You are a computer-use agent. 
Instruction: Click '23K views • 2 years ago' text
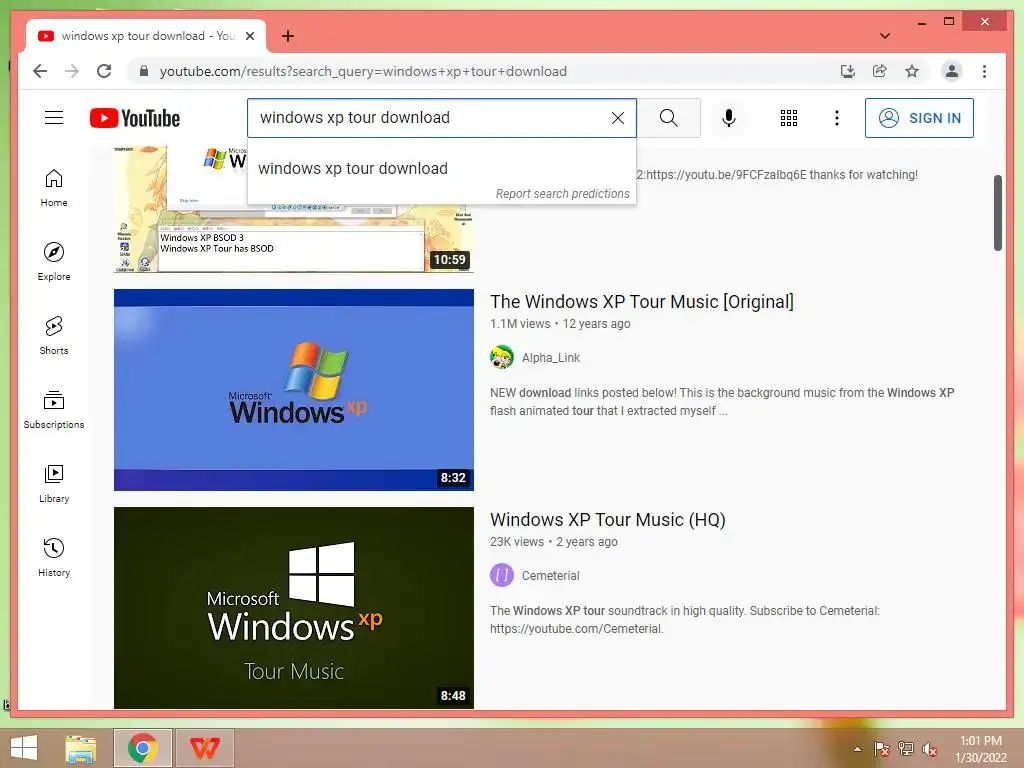553,542
